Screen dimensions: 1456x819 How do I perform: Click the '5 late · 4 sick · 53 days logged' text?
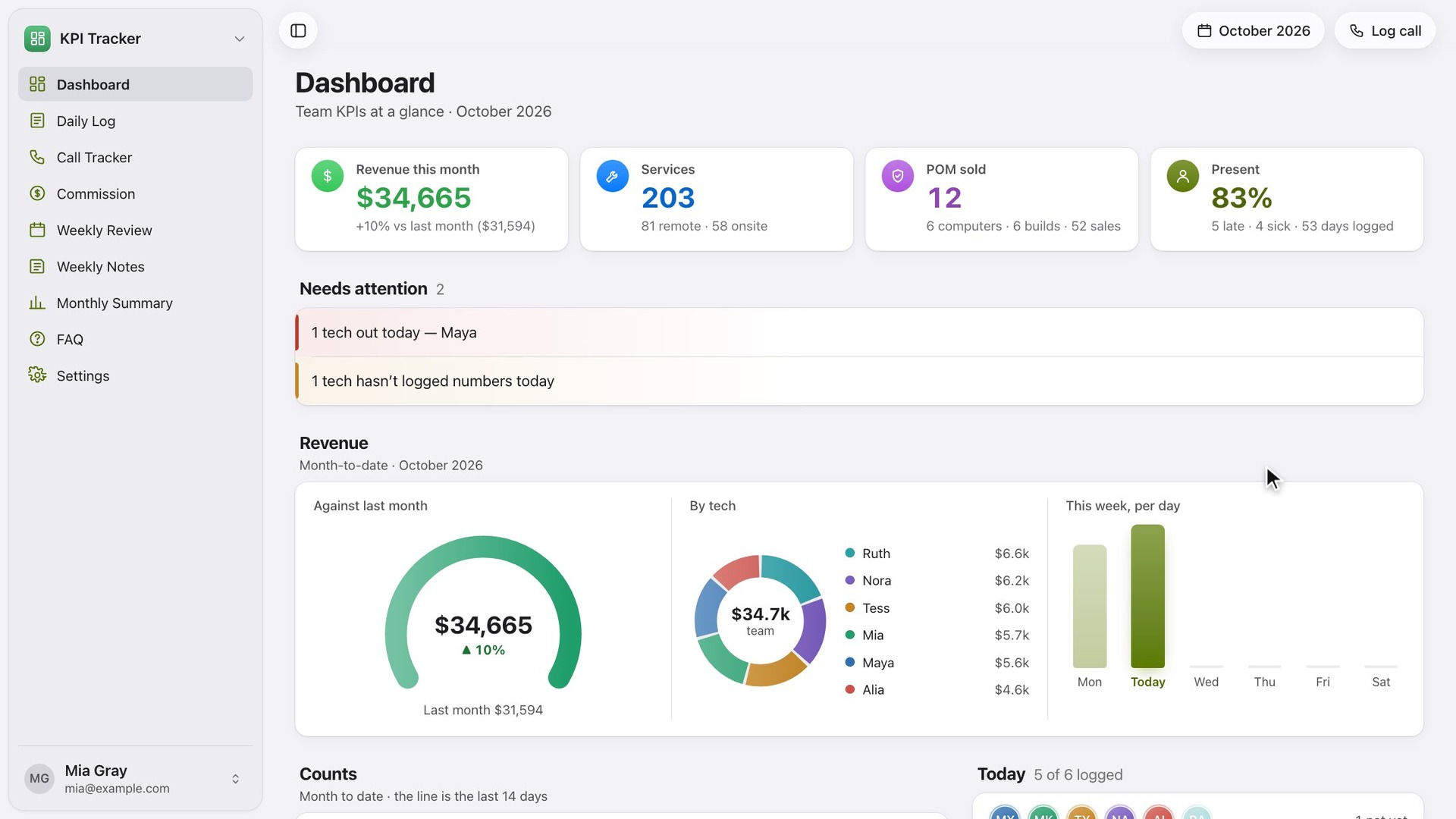click(1302, 226)
